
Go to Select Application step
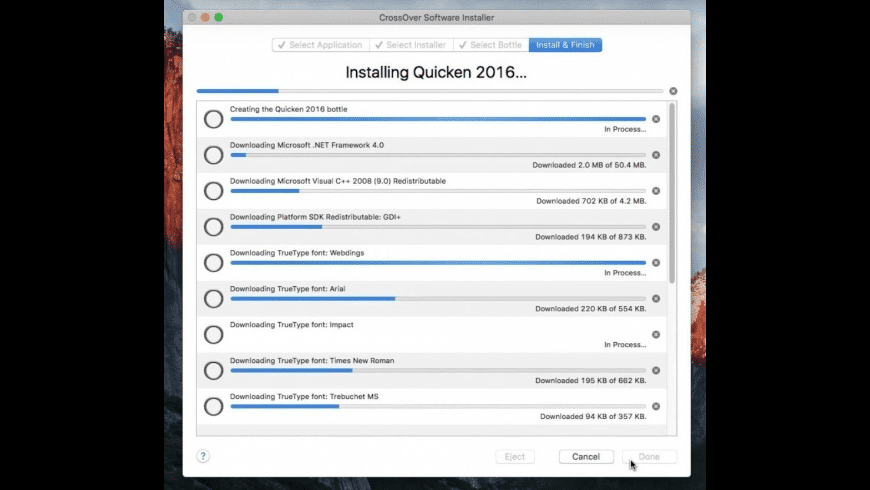pos(320,45)
